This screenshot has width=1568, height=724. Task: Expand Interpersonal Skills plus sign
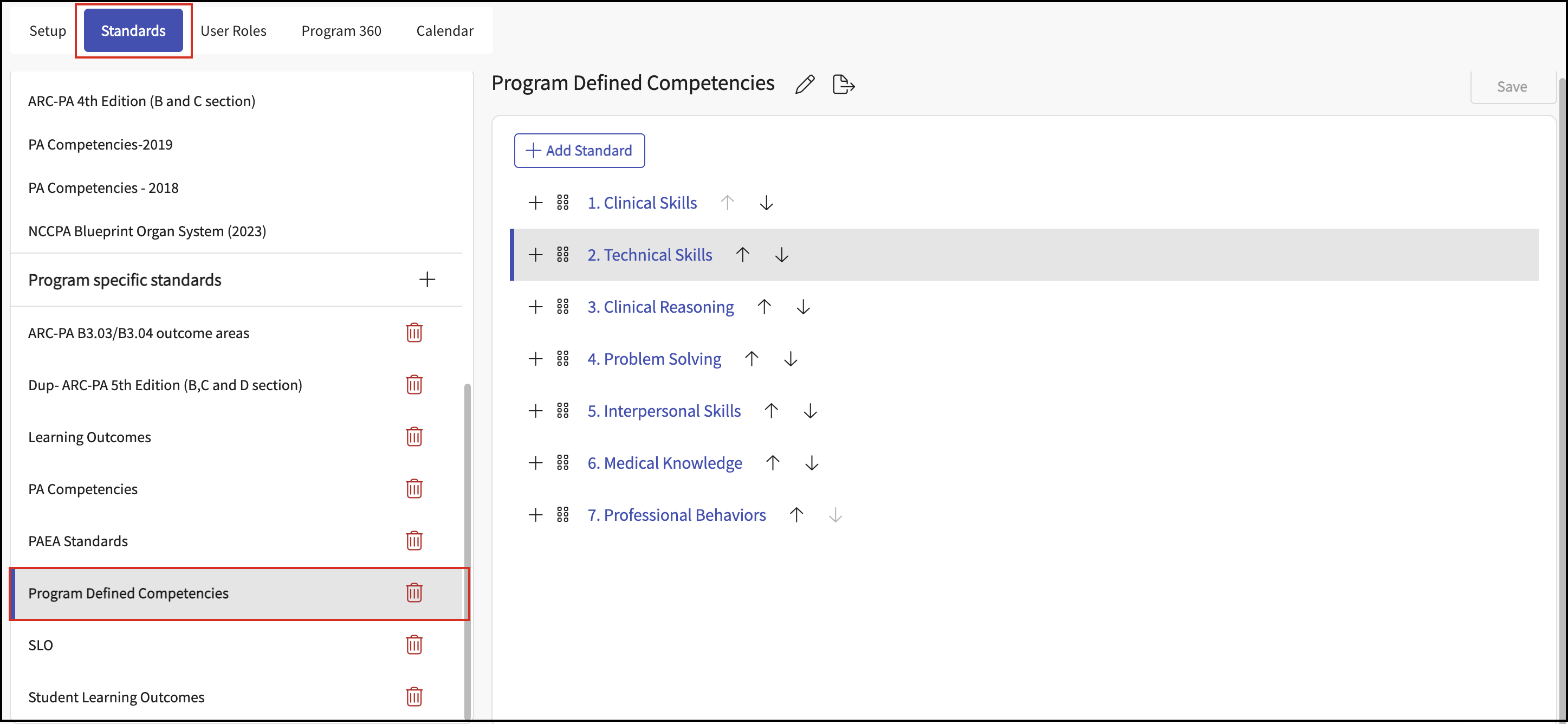(535, 411)
